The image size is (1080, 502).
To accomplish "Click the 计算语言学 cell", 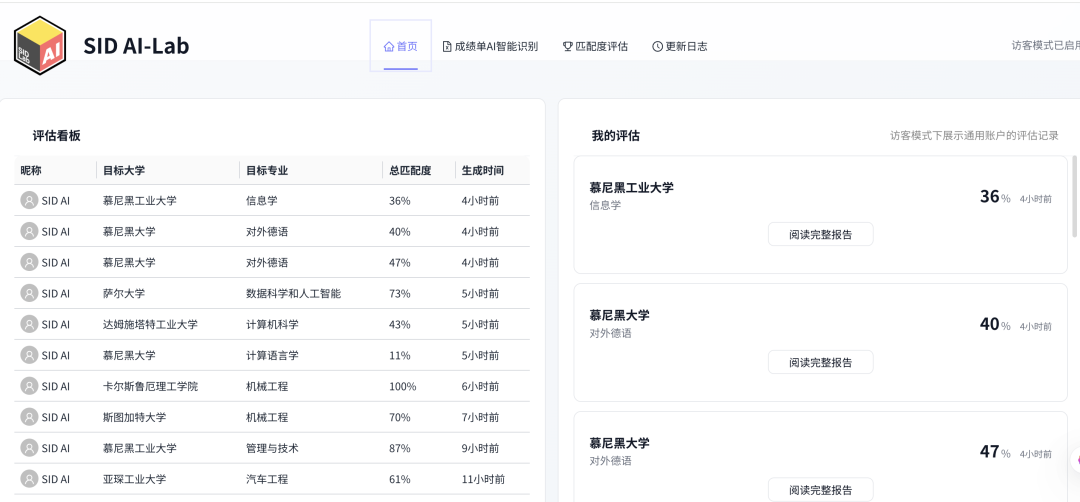I will [x=272, y=355].
